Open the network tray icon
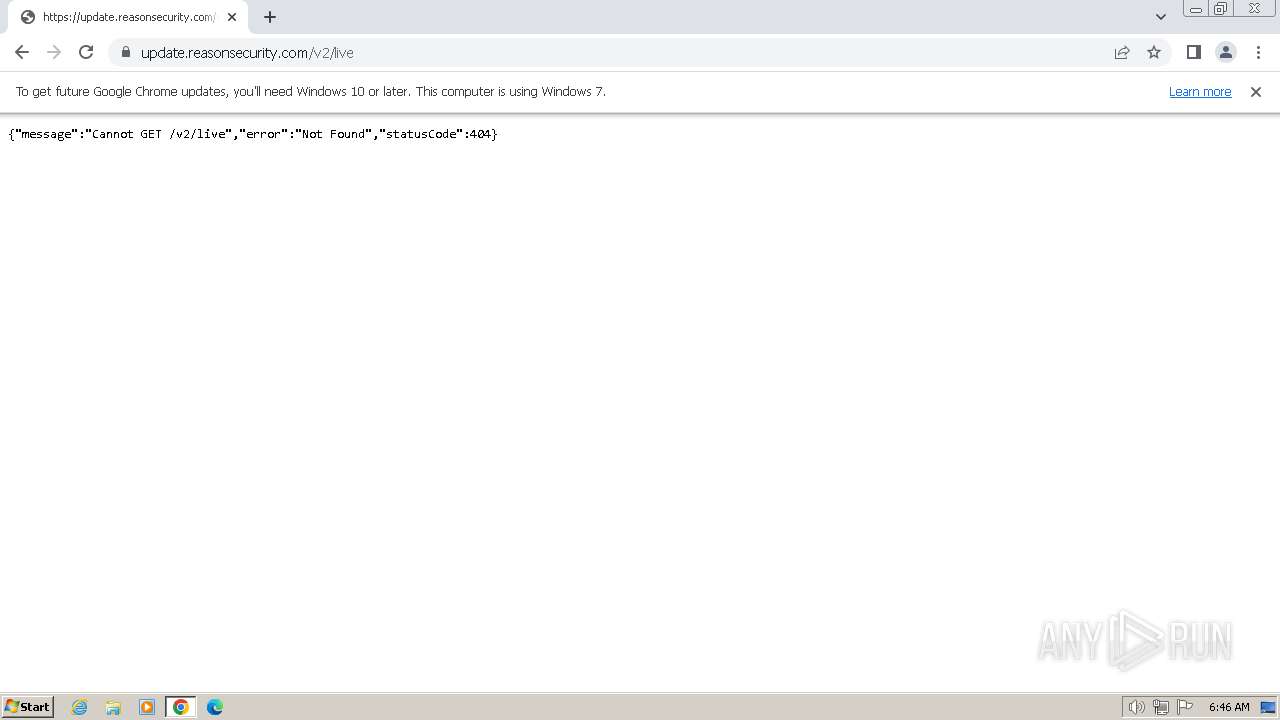Screen dimensions: 1280x720 (1161, 707)
